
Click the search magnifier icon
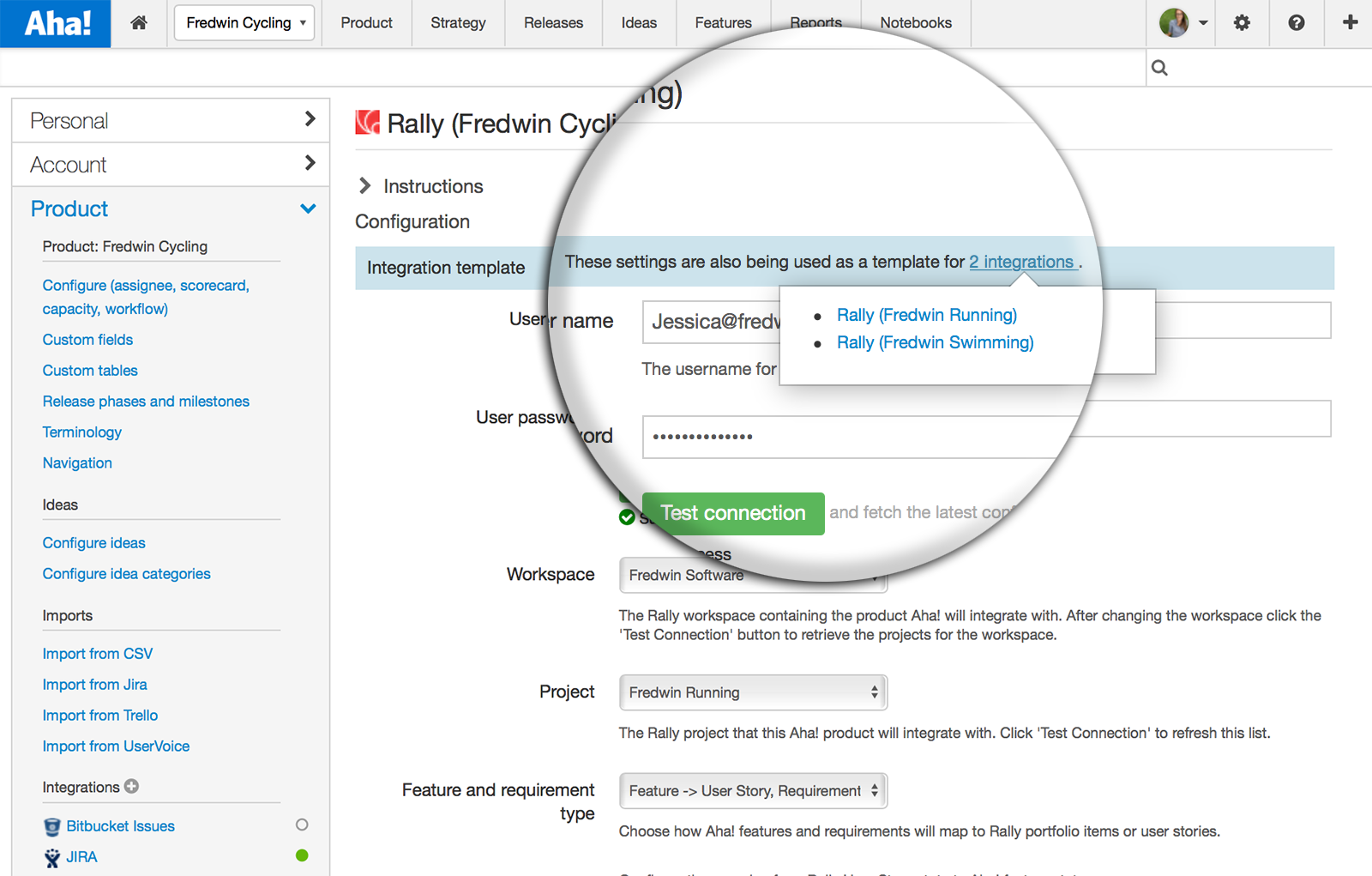pyautogui.click(x=1159, y=67)
